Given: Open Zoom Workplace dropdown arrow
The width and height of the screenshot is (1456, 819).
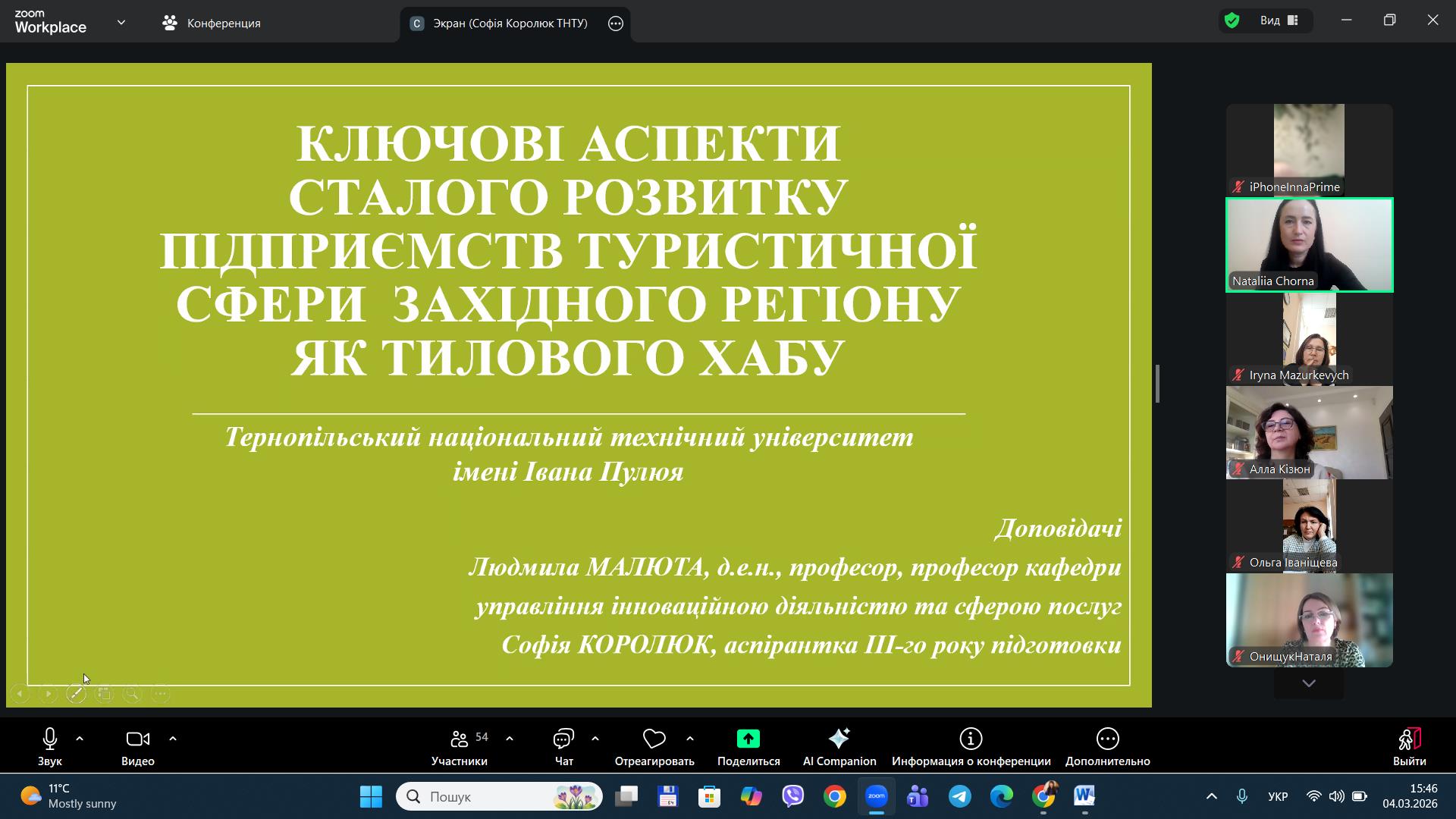Looking at the screenshot, I should click(x=121, y=23).
